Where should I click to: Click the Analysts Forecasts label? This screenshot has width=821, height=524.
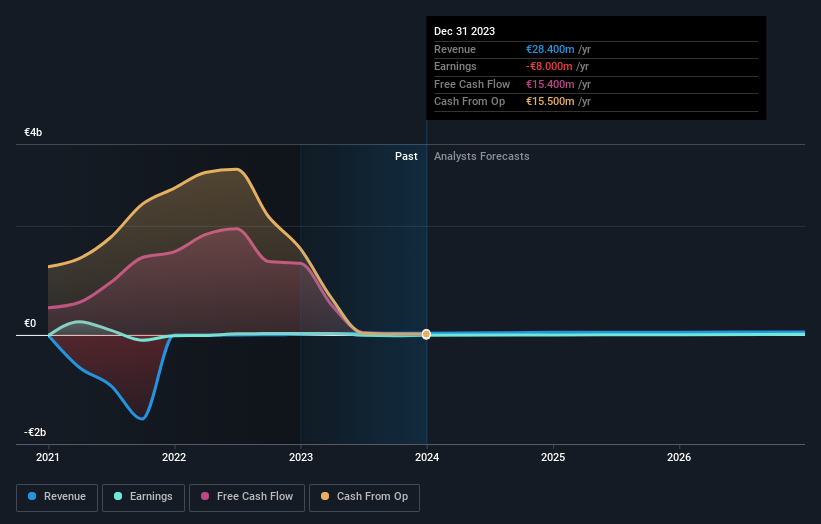click(x=482, y=156)
